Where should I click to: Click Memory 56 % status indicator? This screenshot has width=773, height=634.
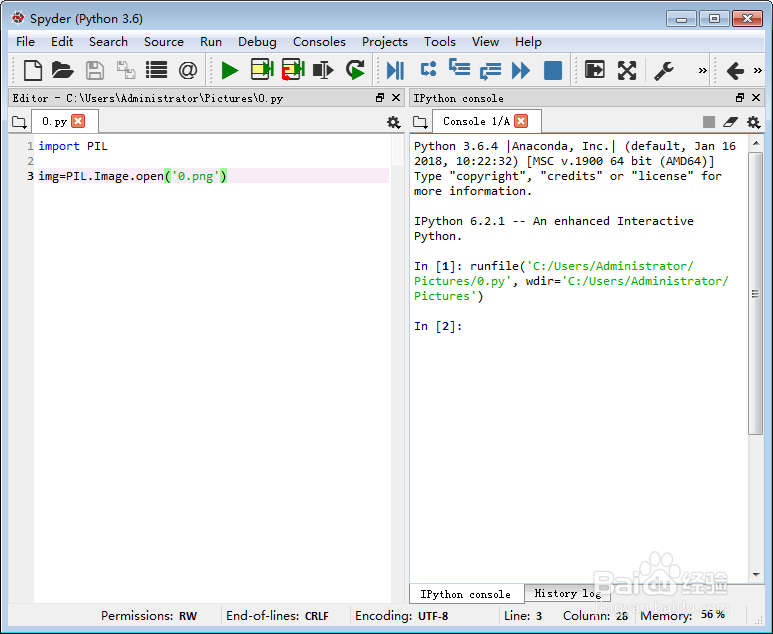pyautogui.click(x=683, y=615)
